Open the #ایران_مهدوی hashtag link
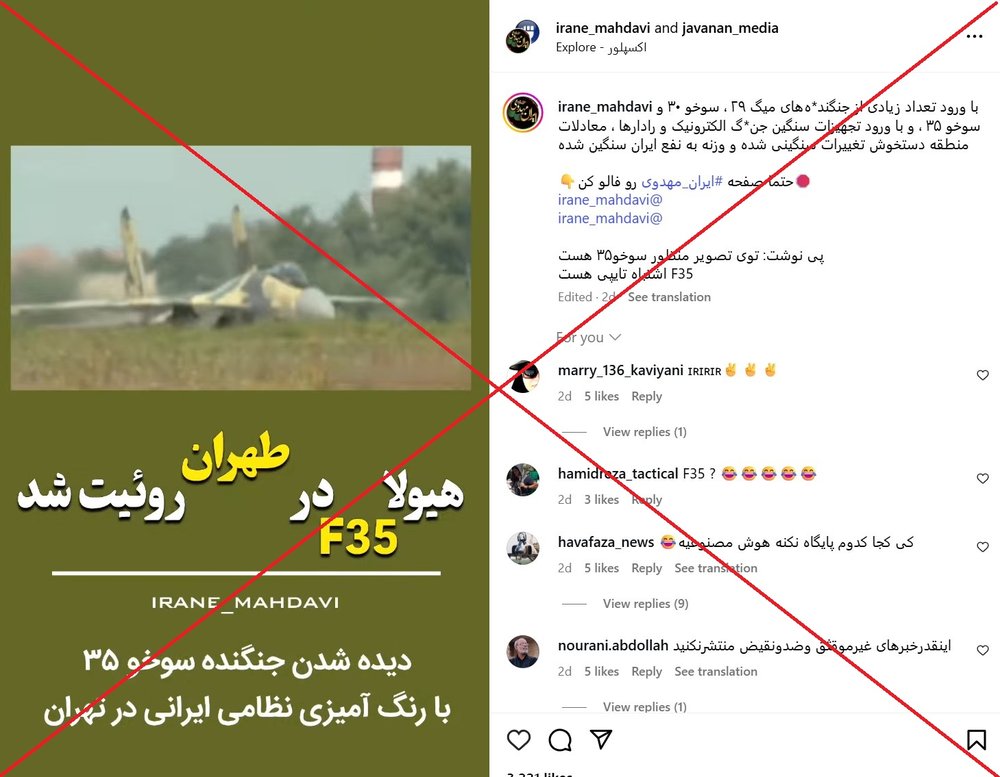 [682, 182]
